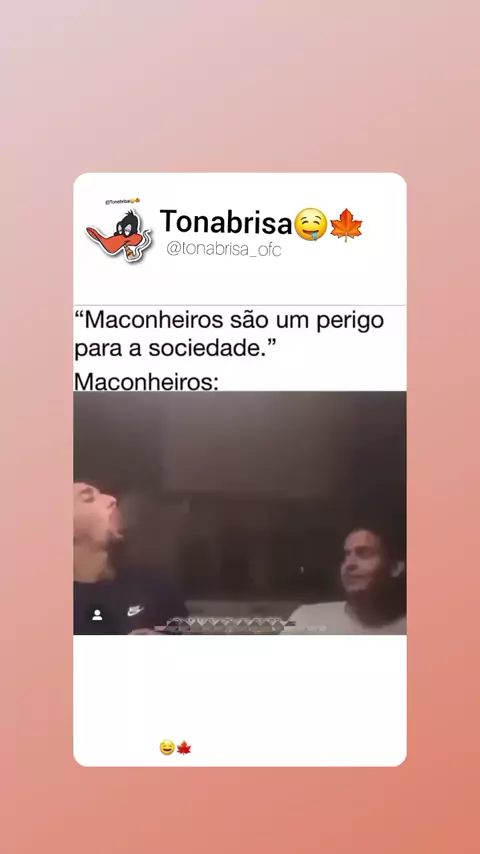Tap the small smiling emoji at card bottom
This screenshot has width=480, height=854.
[167, 747]
